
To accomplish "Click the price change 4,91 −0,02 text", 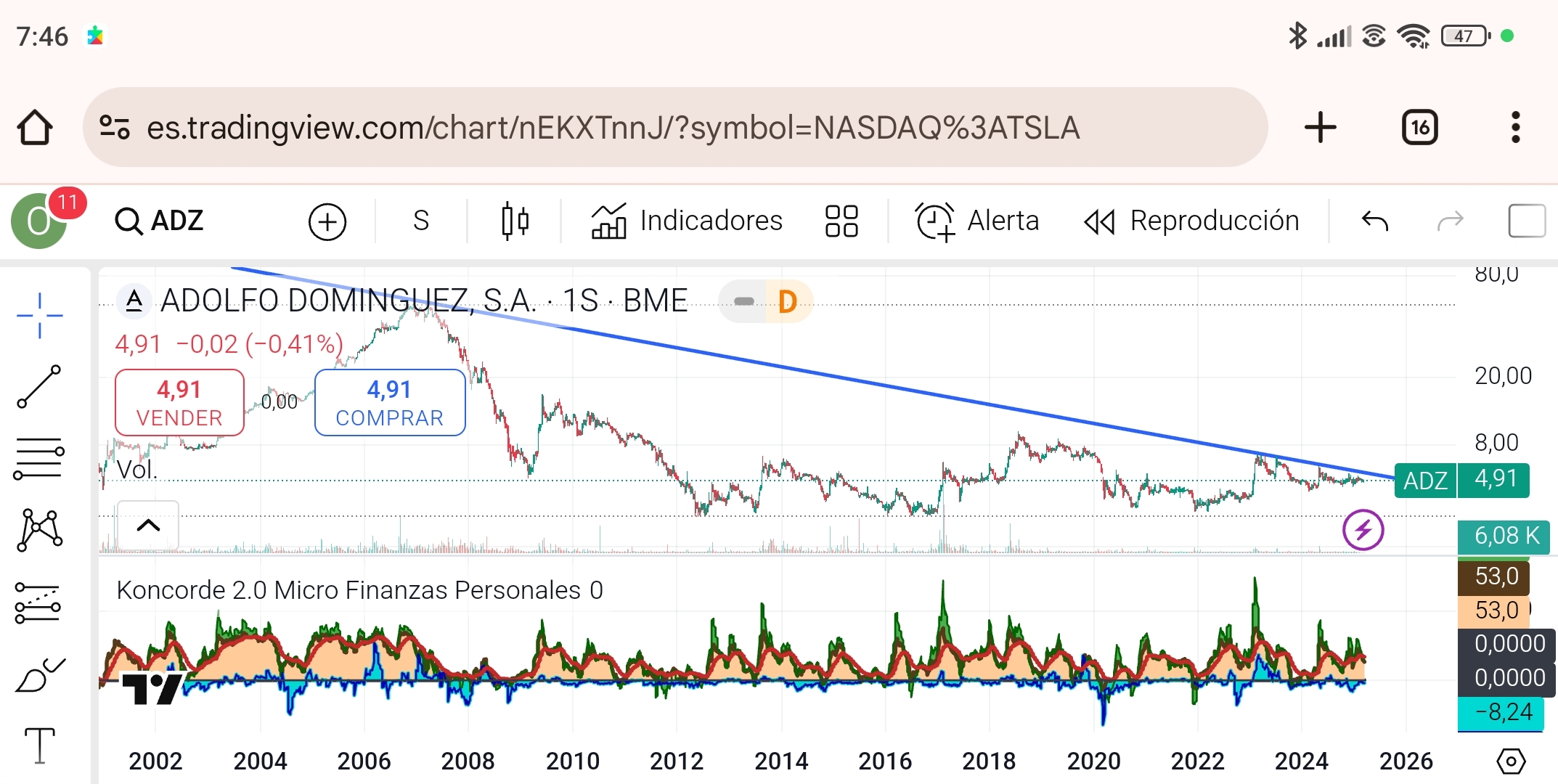I will [229, 343].
